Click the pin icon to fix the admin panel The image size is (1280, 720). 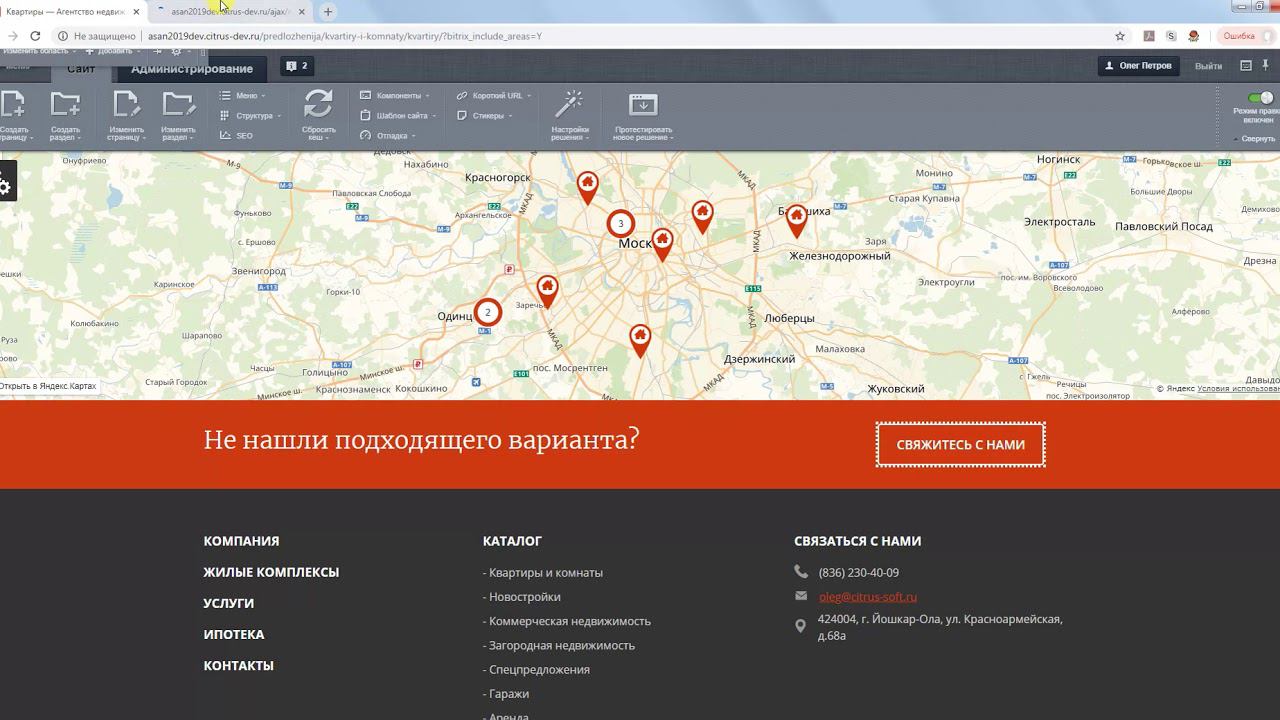pyautogui.click(x=1265, y=65)
